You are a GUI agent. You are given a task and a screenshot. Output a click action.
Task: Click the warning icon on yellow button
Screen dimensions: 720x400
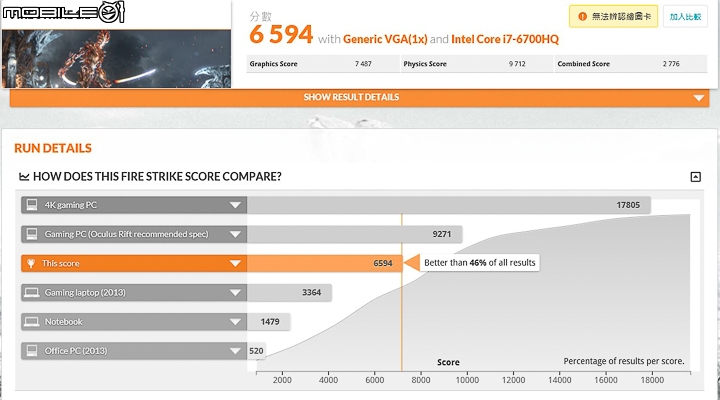[582, 17]
